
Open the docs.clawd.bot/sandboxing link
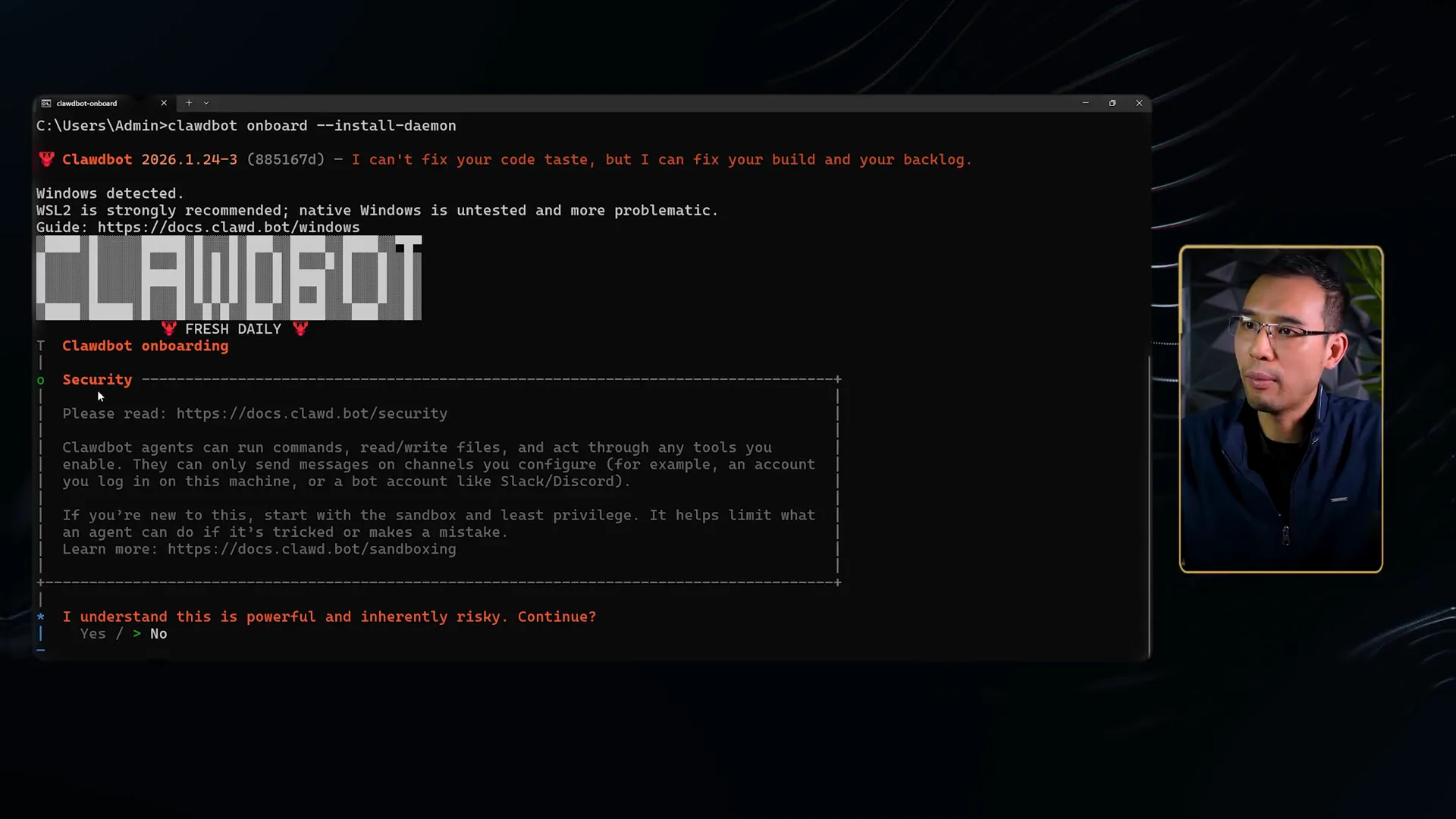tap(312, 549)
